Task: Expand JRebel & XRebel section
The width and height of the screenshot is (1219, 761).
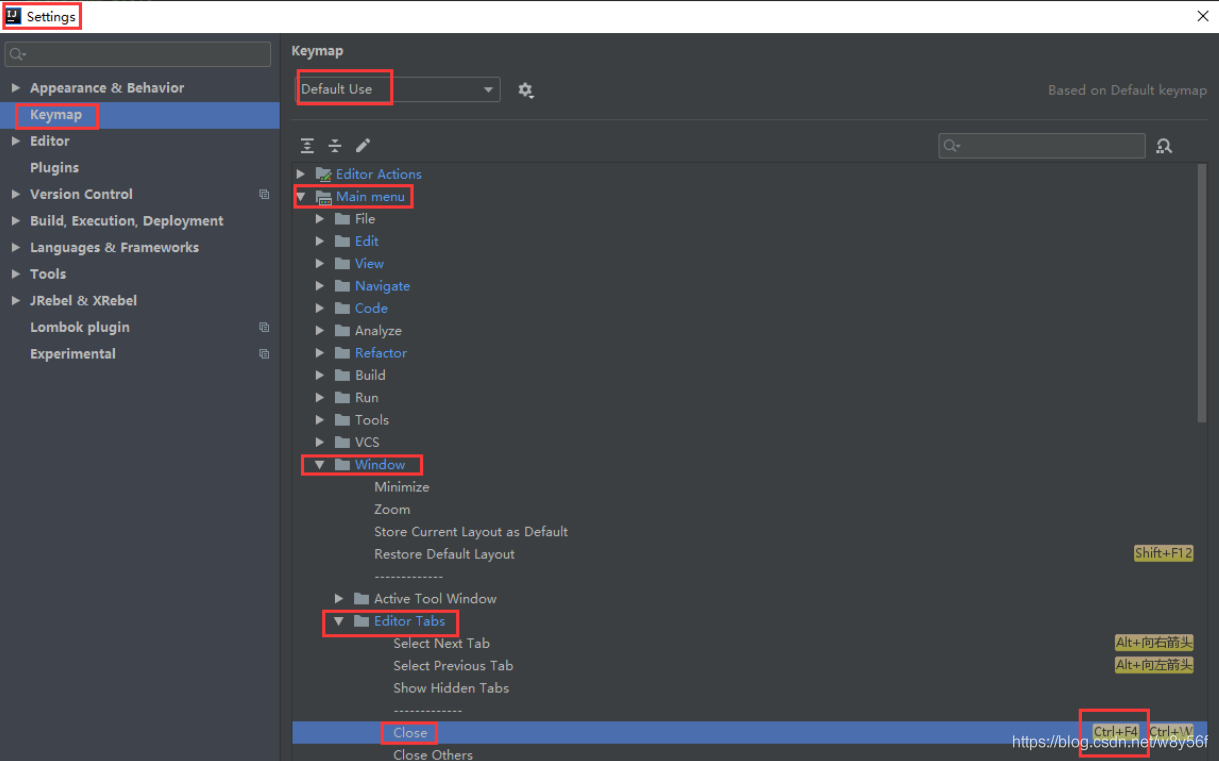Action: tap(15, 300)
